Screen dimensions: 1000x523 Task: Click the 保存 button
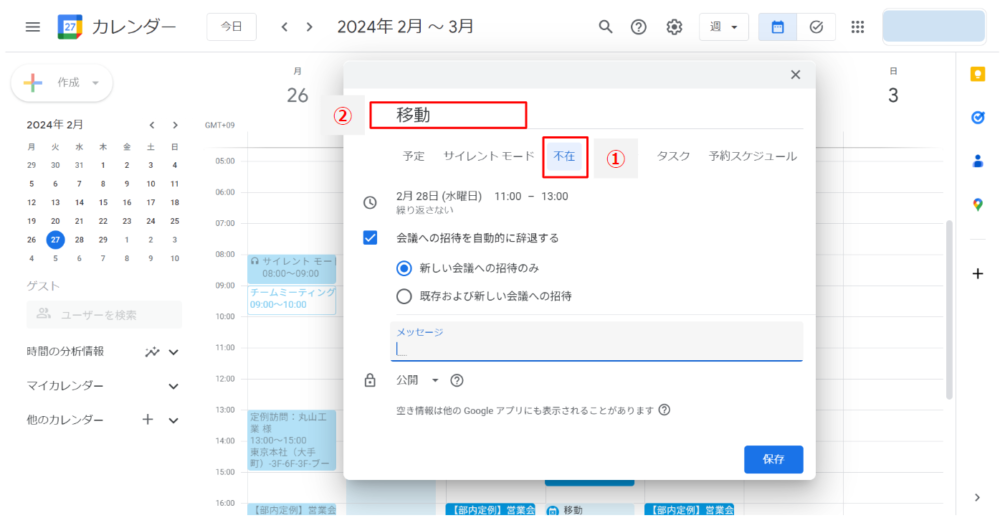[x=773, y=459]
